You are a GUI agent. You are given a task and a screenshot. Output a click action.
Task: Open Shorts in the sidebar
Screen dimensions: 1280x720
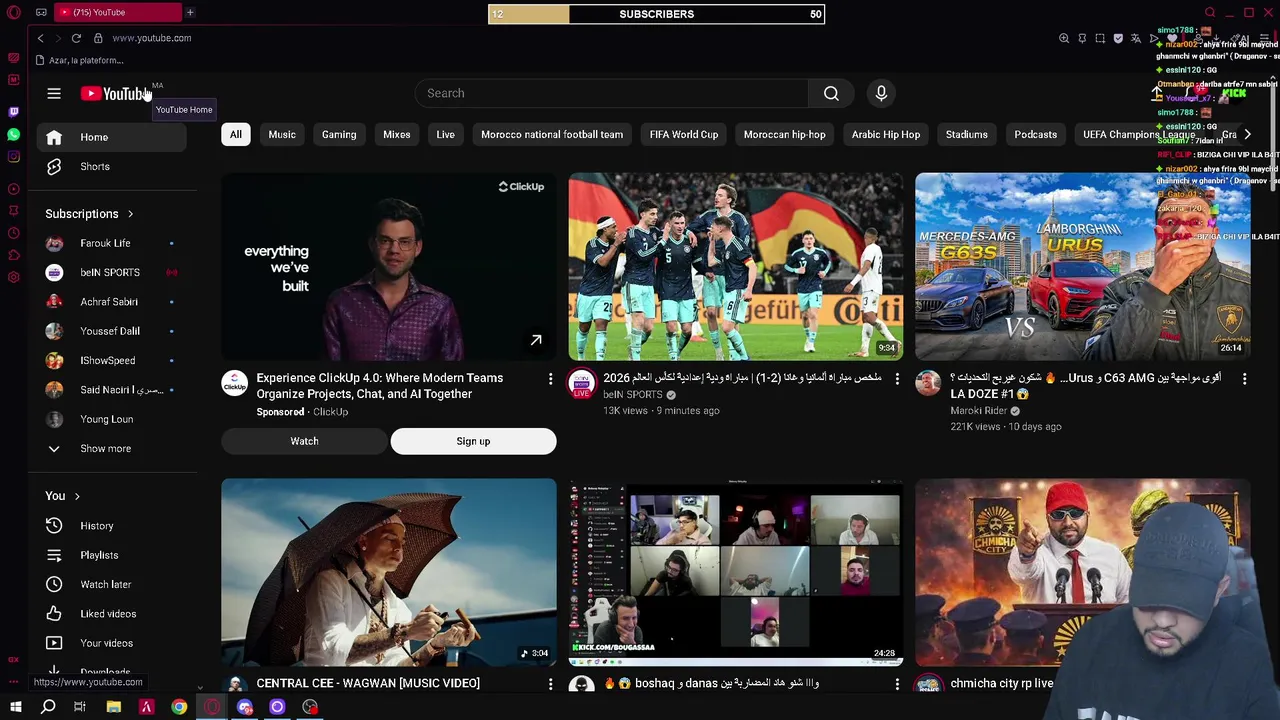tap(112, 167)
